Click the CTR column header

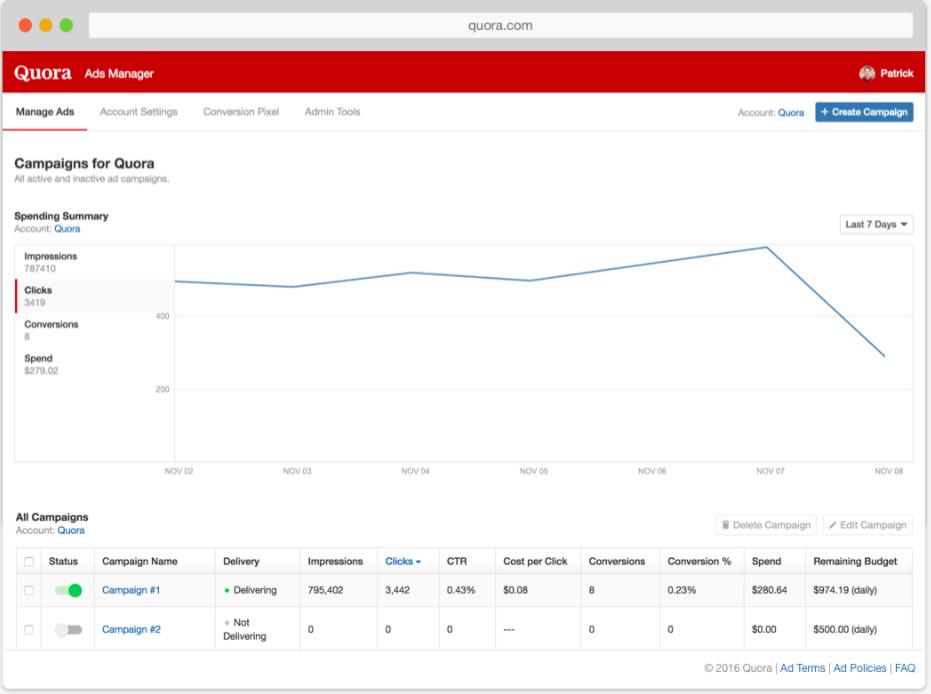coord(457,561)
